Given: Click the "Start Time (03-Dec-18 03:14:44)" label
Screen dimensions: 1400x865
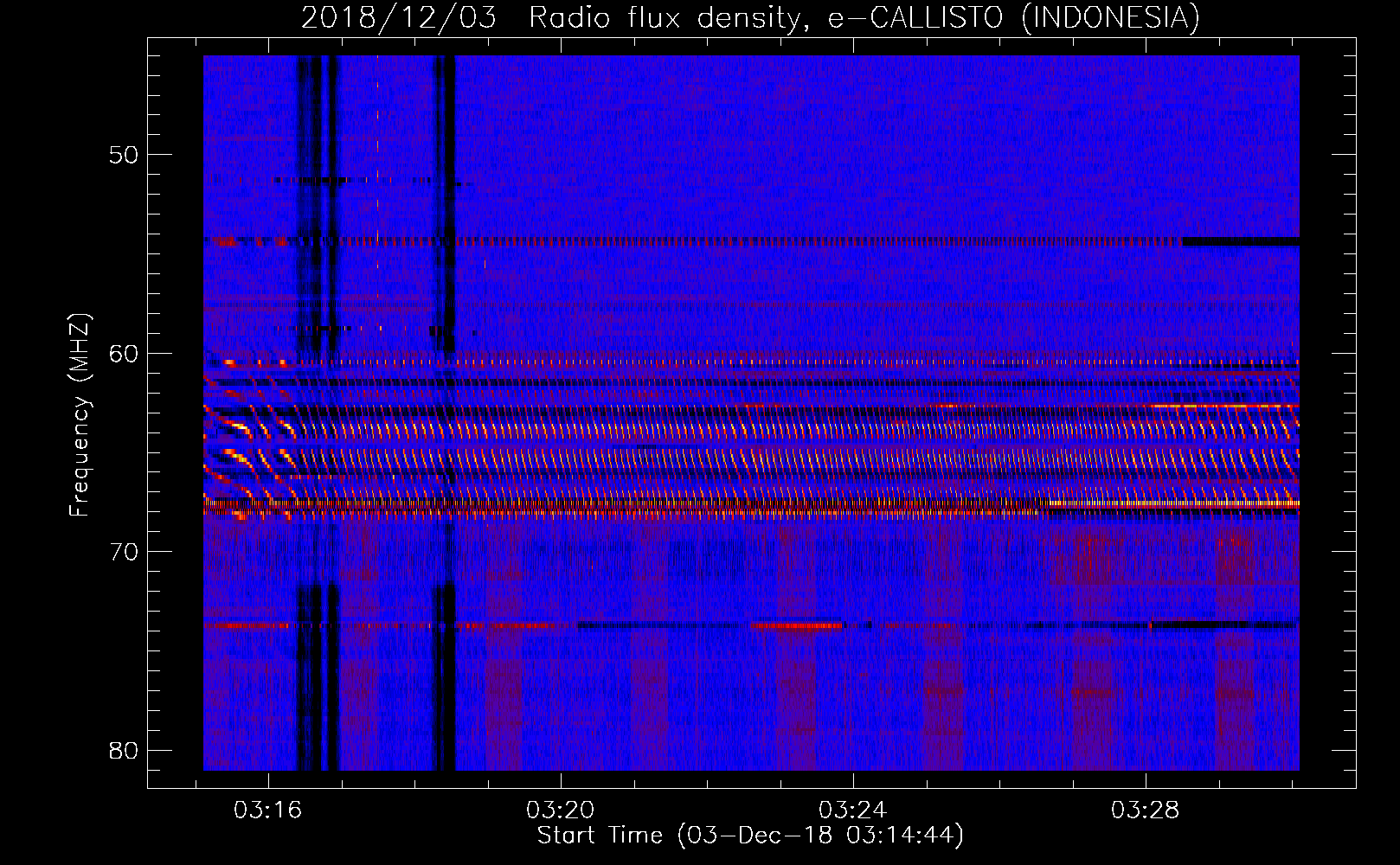Looking at the screenshot, I should (x=750, y=836).
